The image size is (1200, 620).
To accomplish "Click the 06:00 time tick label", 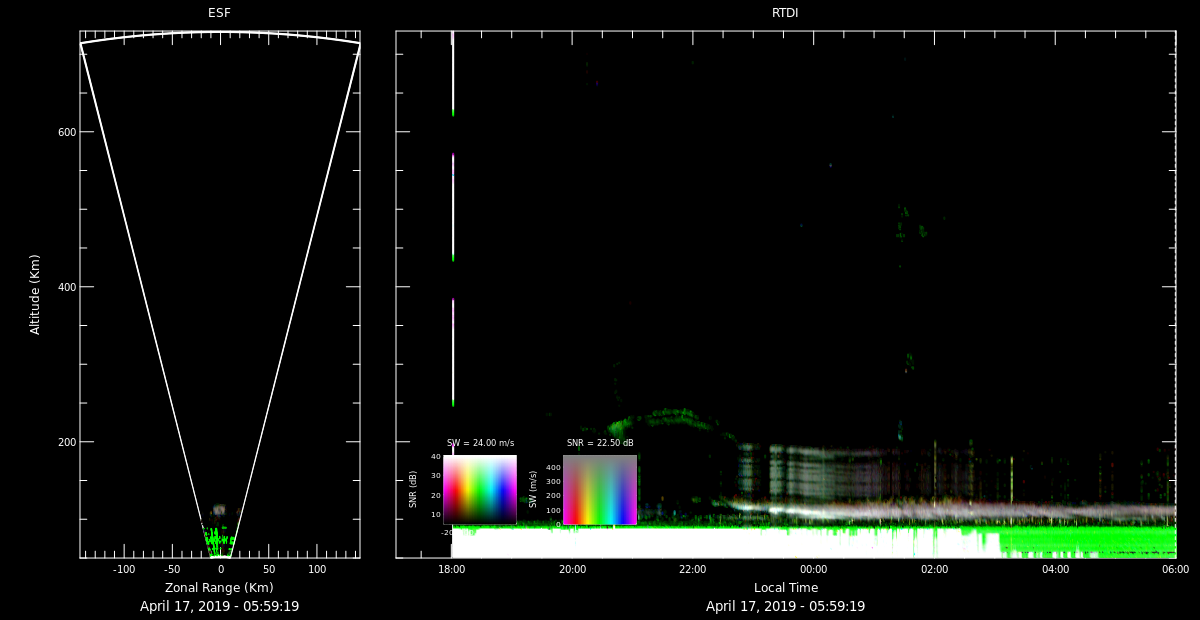I will click(1176, 569).
